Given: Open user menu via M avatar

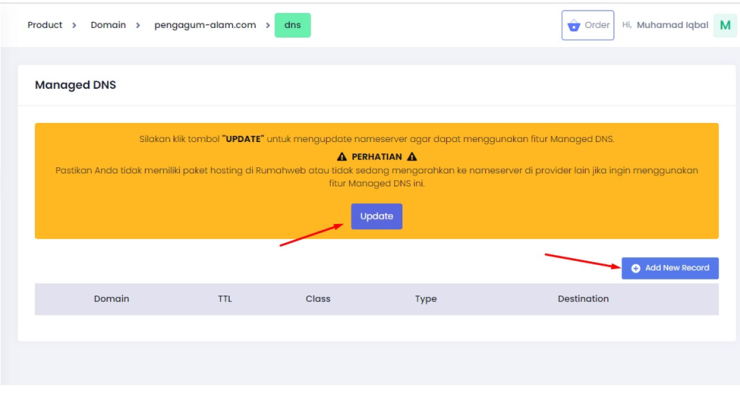Looking at the screenshot, I should tap(725, 25).
